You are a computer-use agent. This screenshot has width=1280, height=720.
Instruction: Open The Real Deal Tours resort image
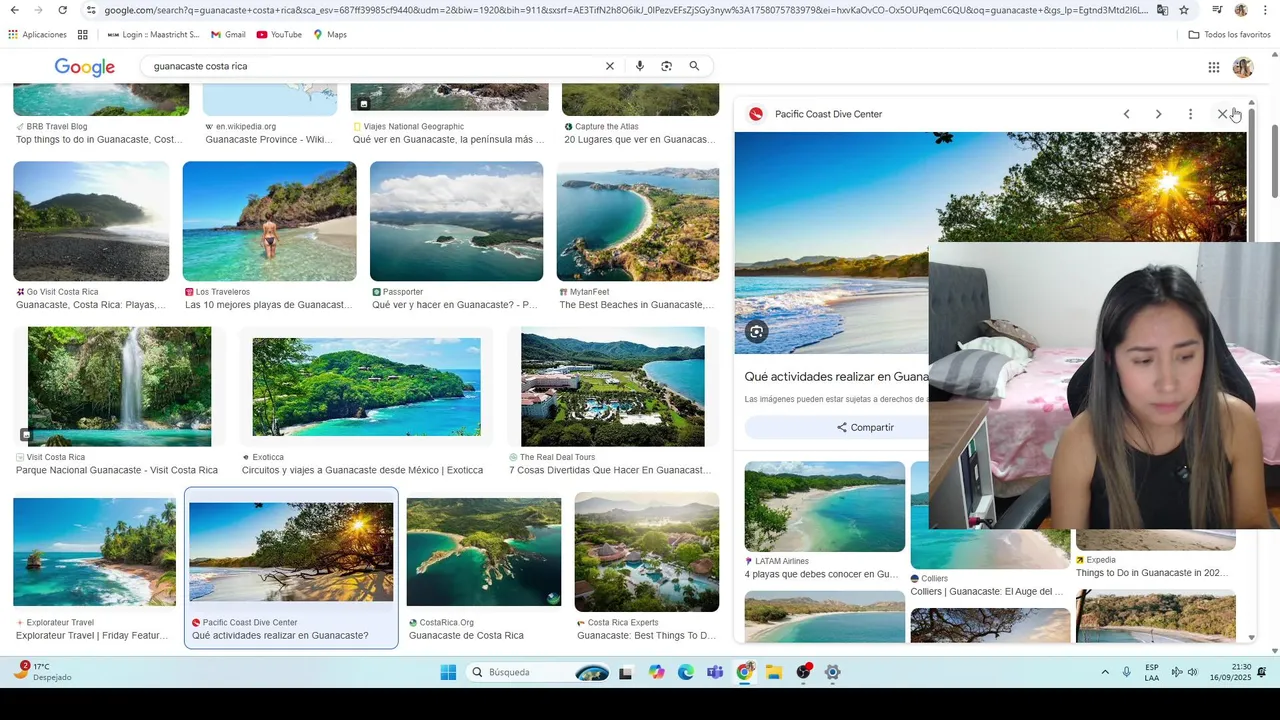coord(613,387)
